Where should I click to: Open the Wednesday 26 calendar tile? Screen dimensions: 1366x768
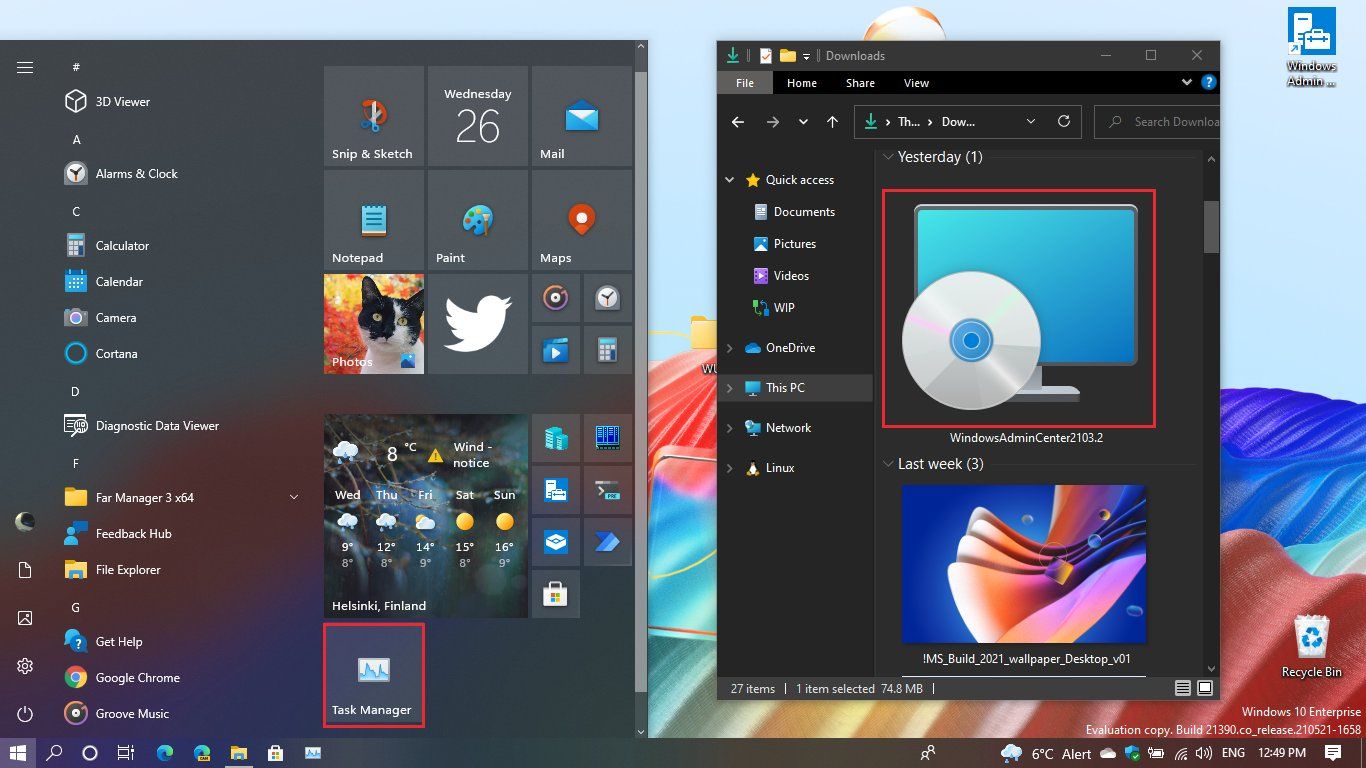point(478,116)
